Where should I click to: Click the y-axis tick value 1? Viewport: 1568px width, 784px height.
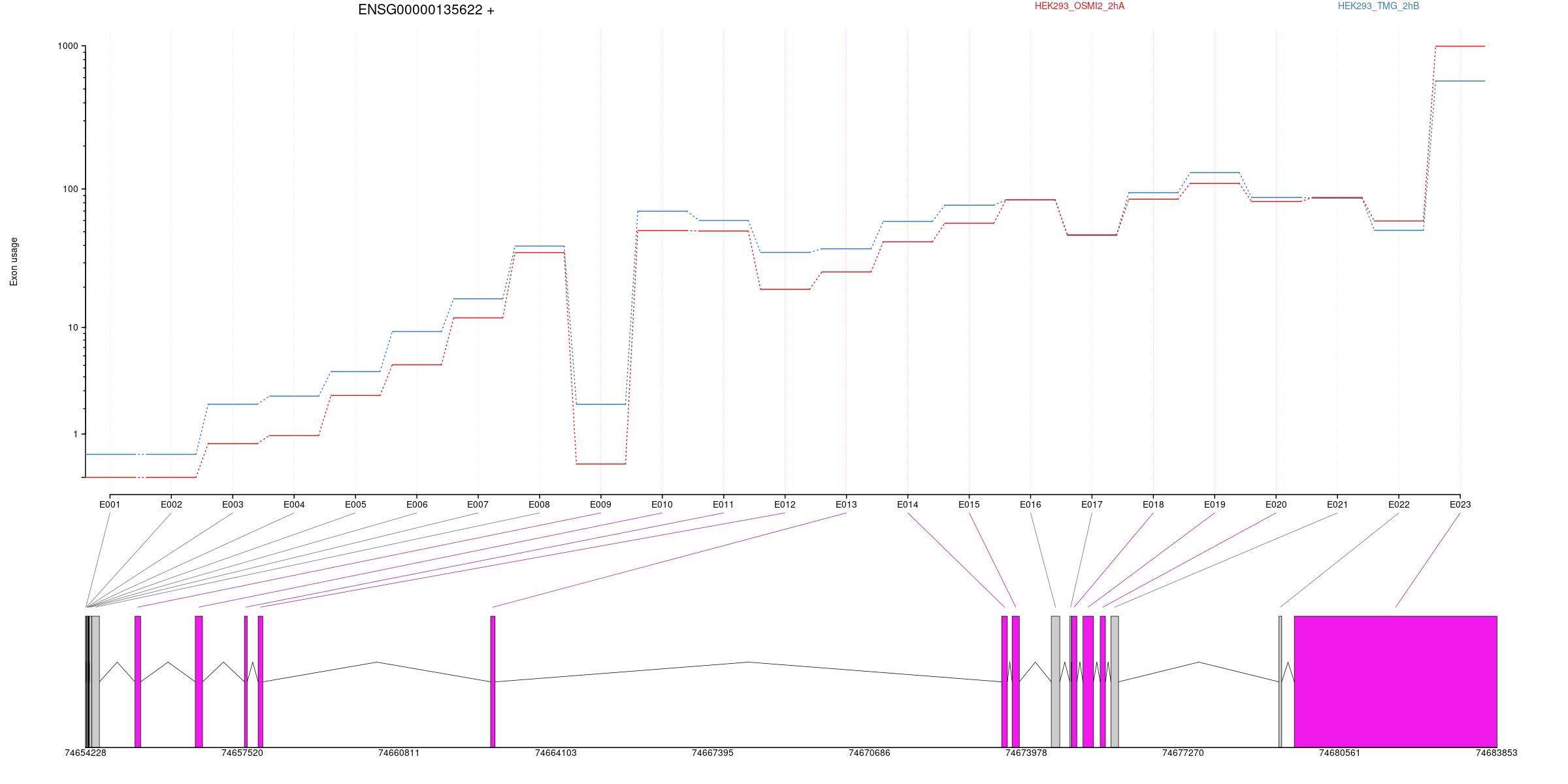pos(75,434)
